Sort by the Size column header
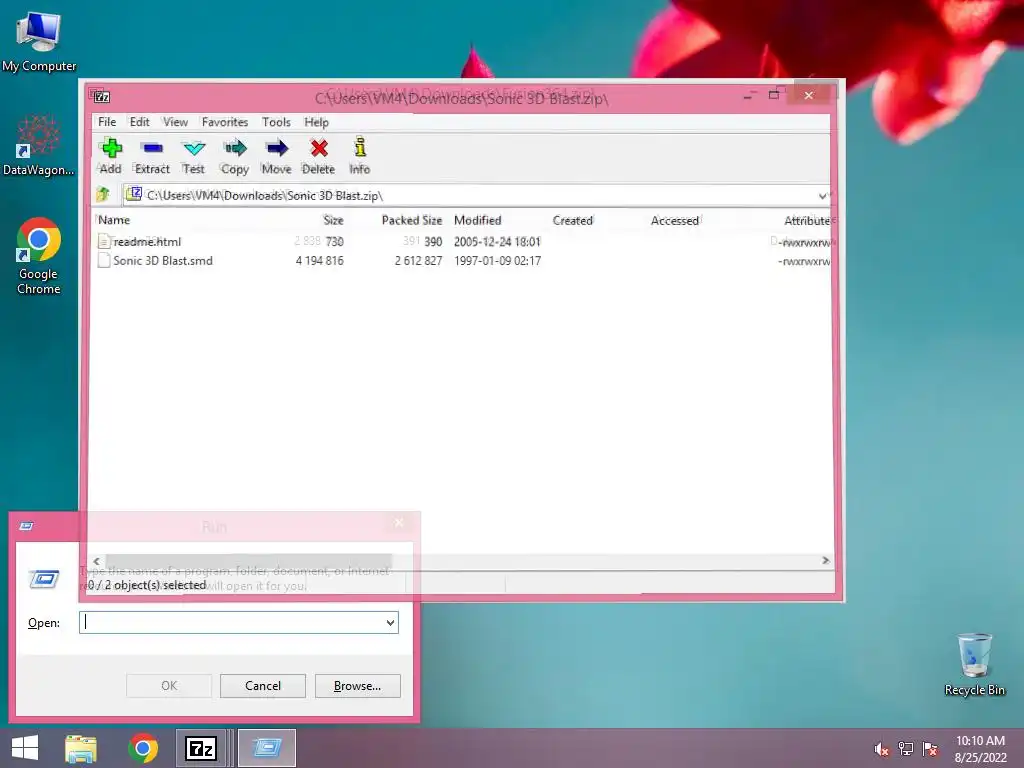This screenshot has width=1024, height=768. [333, 220]
